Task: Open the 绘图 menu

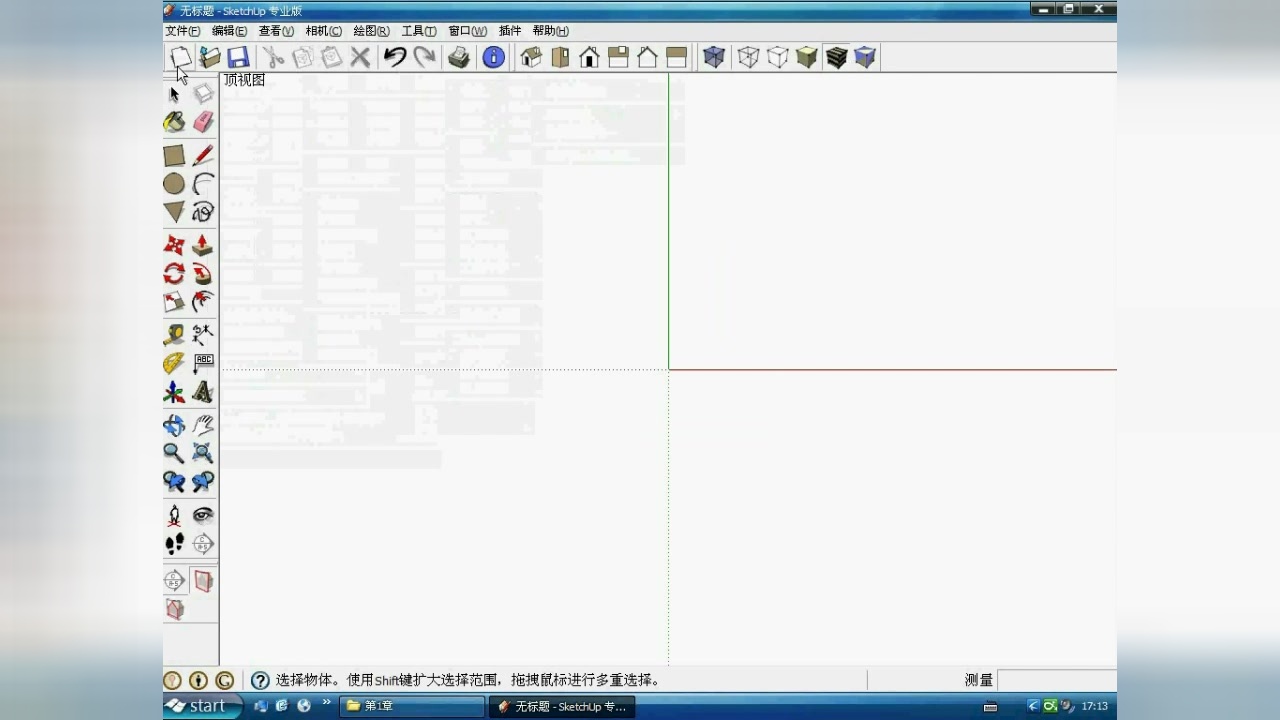Action: (371, 31)
